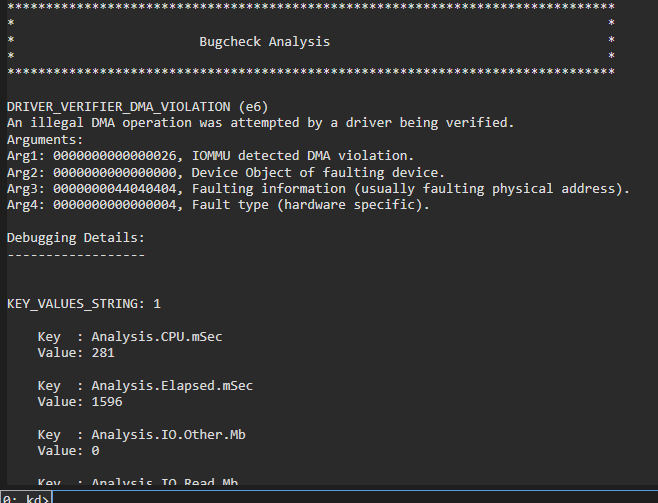Click Arg3 value 0000000044040404
This screenshot has height=503, width=658.
pos(114,189)
